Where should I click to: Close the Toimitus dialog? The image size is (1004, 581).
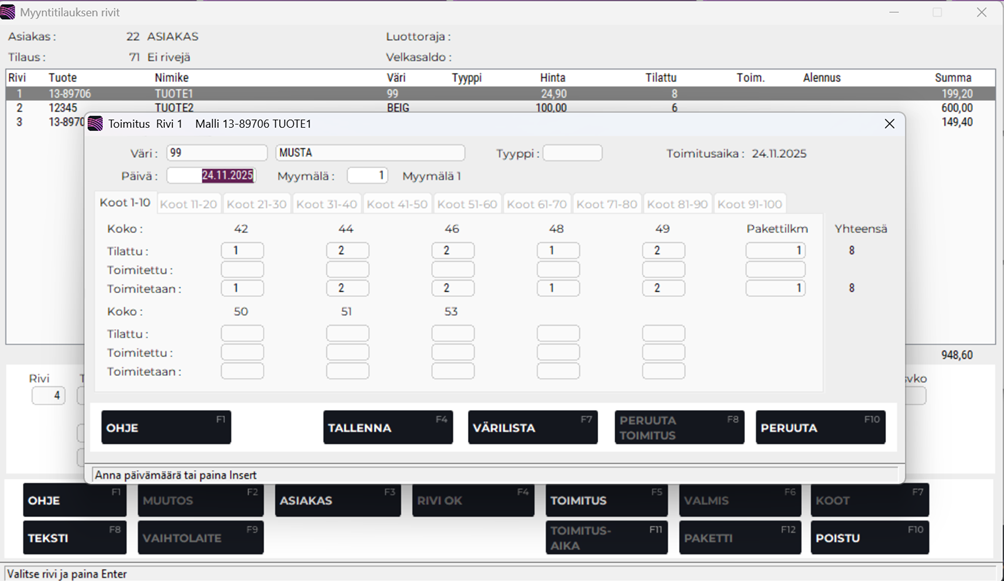coord(889,124)
